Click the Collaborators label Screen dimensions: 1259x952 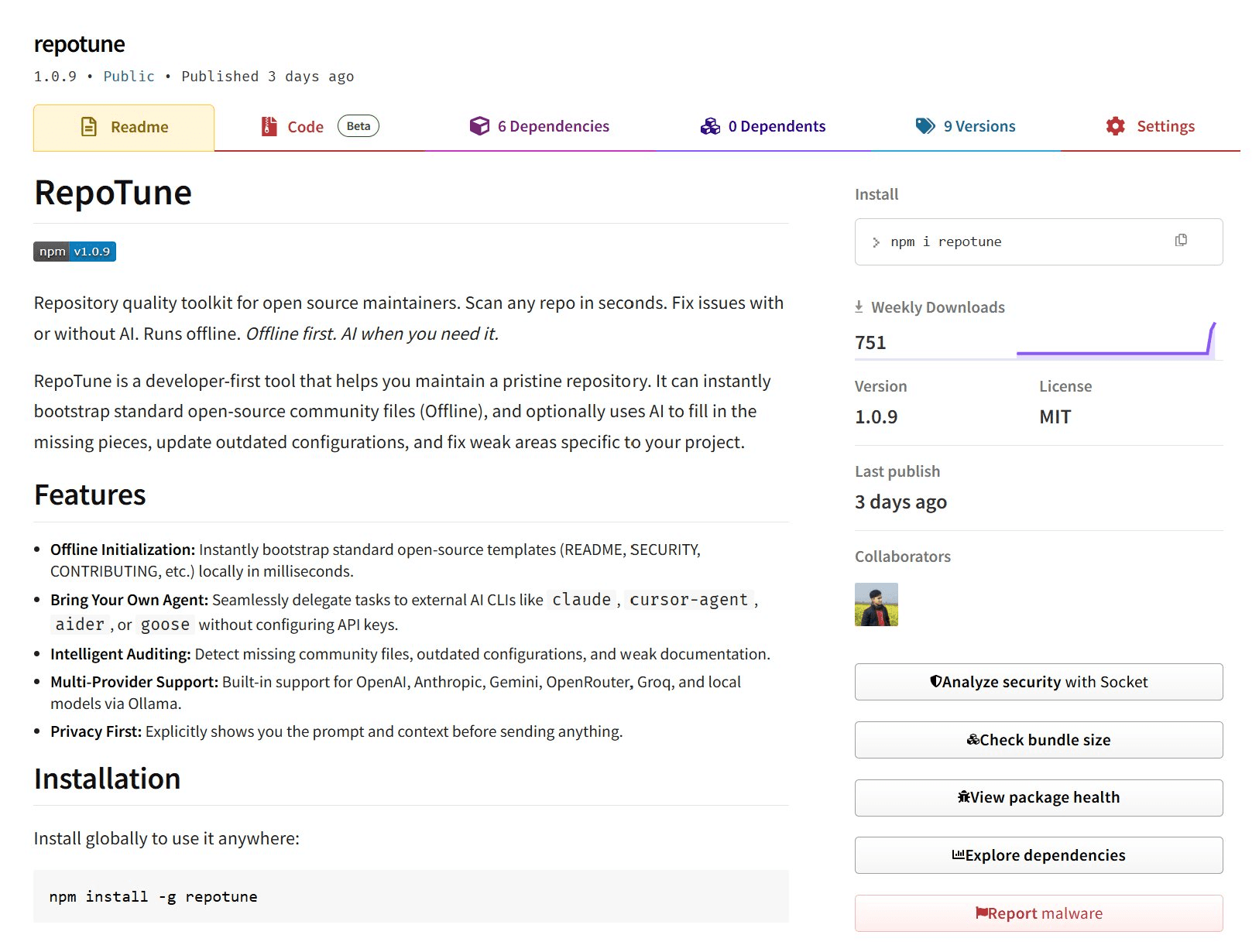coord(902,556)
